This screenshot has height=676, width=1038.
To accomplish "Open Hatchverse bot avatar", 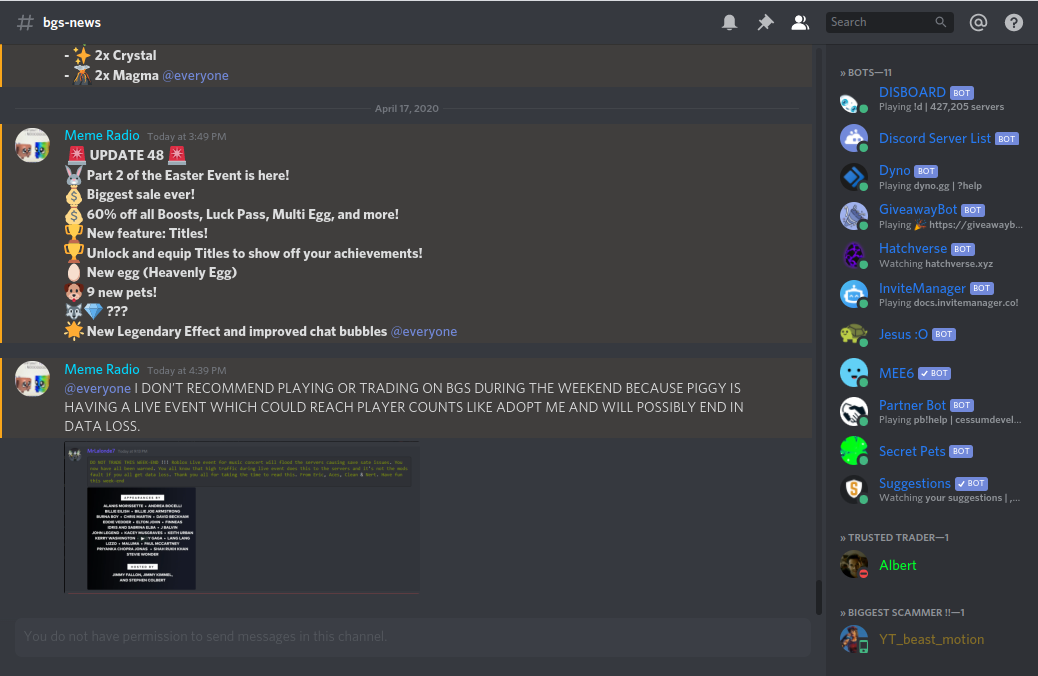I will (853, 256).
